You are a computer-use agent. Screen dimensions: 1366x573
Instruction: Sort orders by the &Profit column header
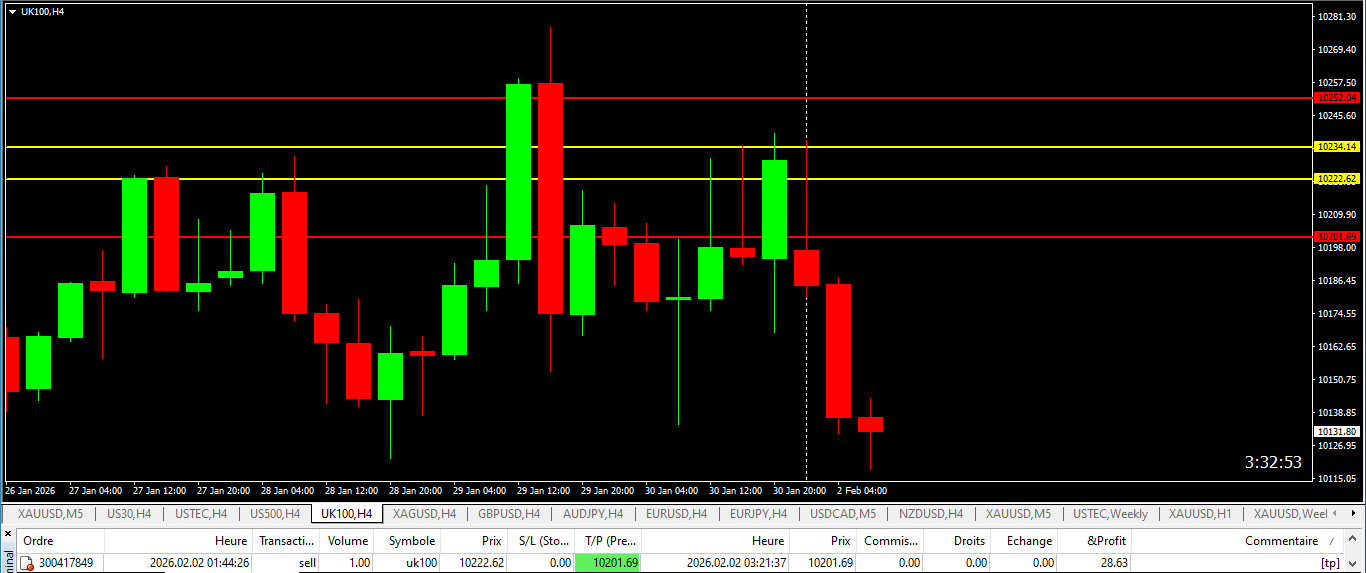(1106, 541)
